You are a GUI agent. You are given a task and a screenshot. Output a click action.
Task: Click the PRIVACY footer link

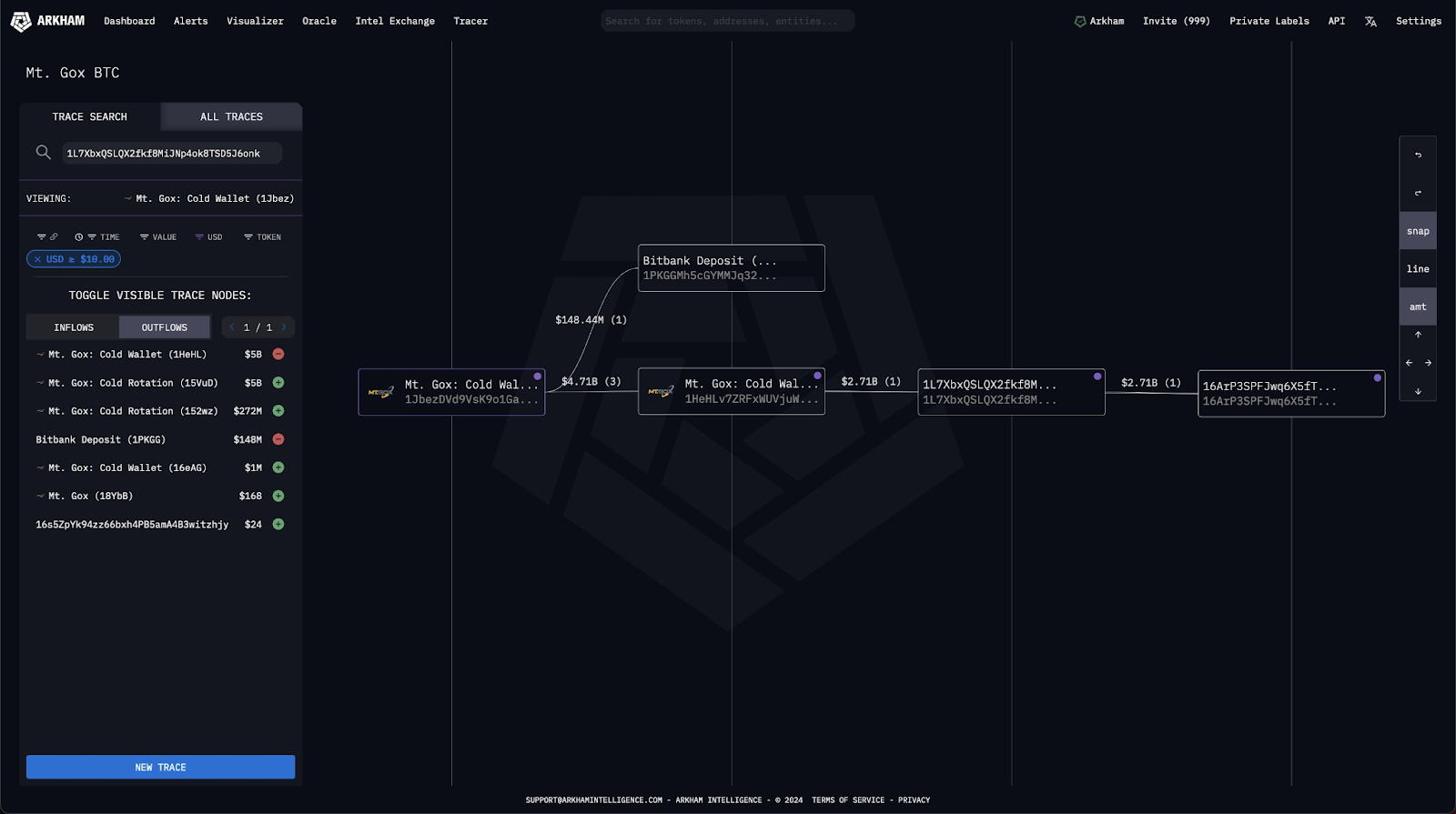point(914,800)
